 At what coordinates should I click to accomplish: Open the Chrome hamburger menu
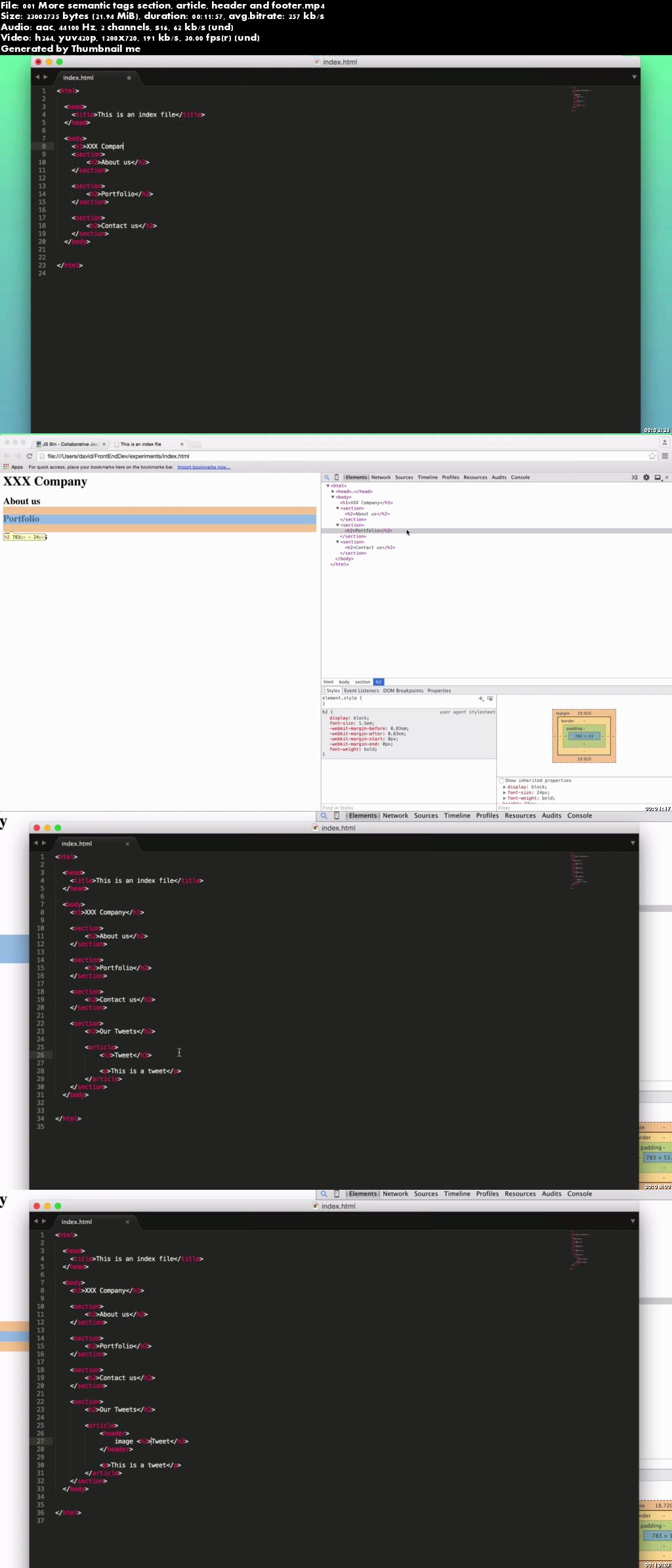pyautogui.click(x=665, y=456)
